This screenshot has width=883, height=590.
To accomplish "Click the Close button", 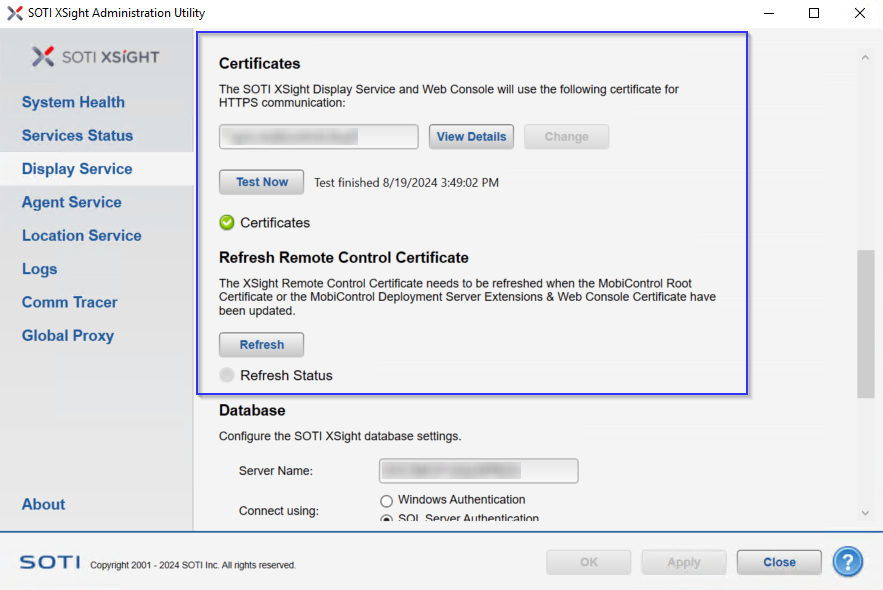I will pos(779,562).
